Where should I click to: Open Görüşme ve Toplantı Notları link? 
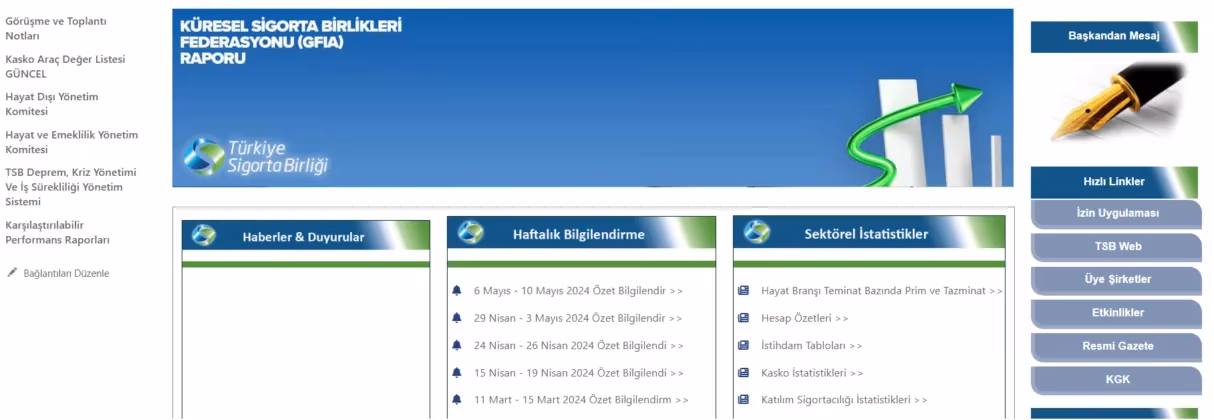(x=56, y=28)
